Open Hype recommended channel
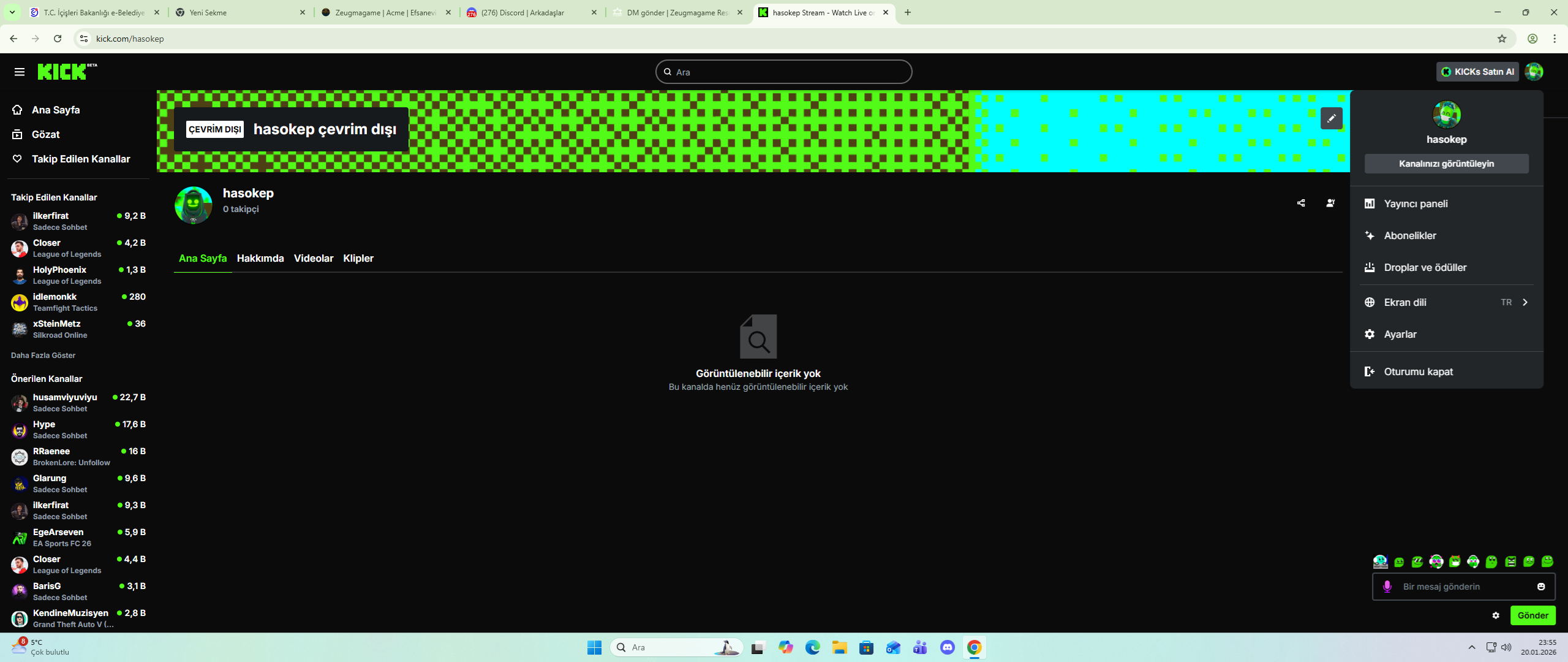 pos(78,430)
